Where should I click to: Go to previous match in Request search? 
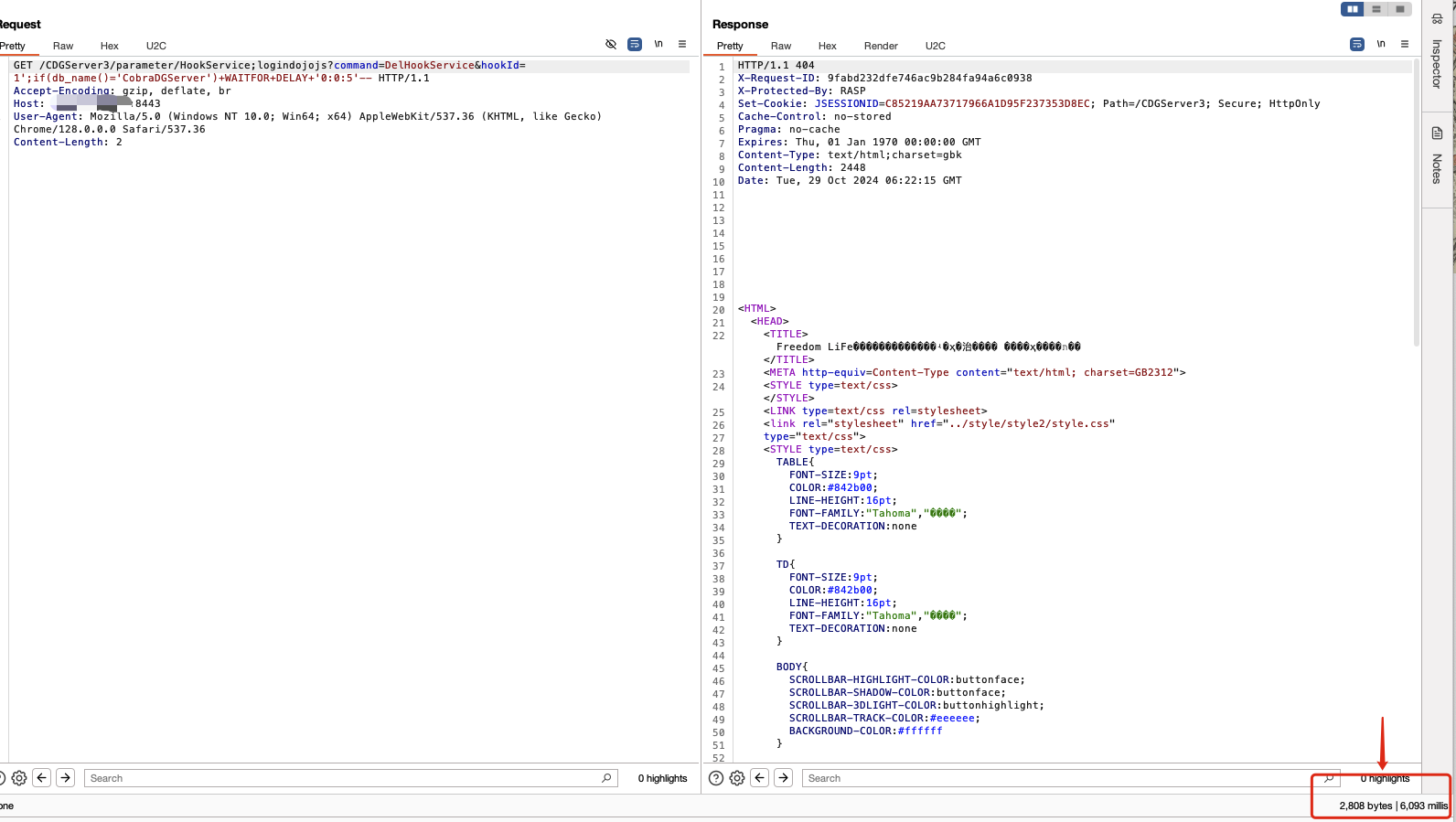42,778
